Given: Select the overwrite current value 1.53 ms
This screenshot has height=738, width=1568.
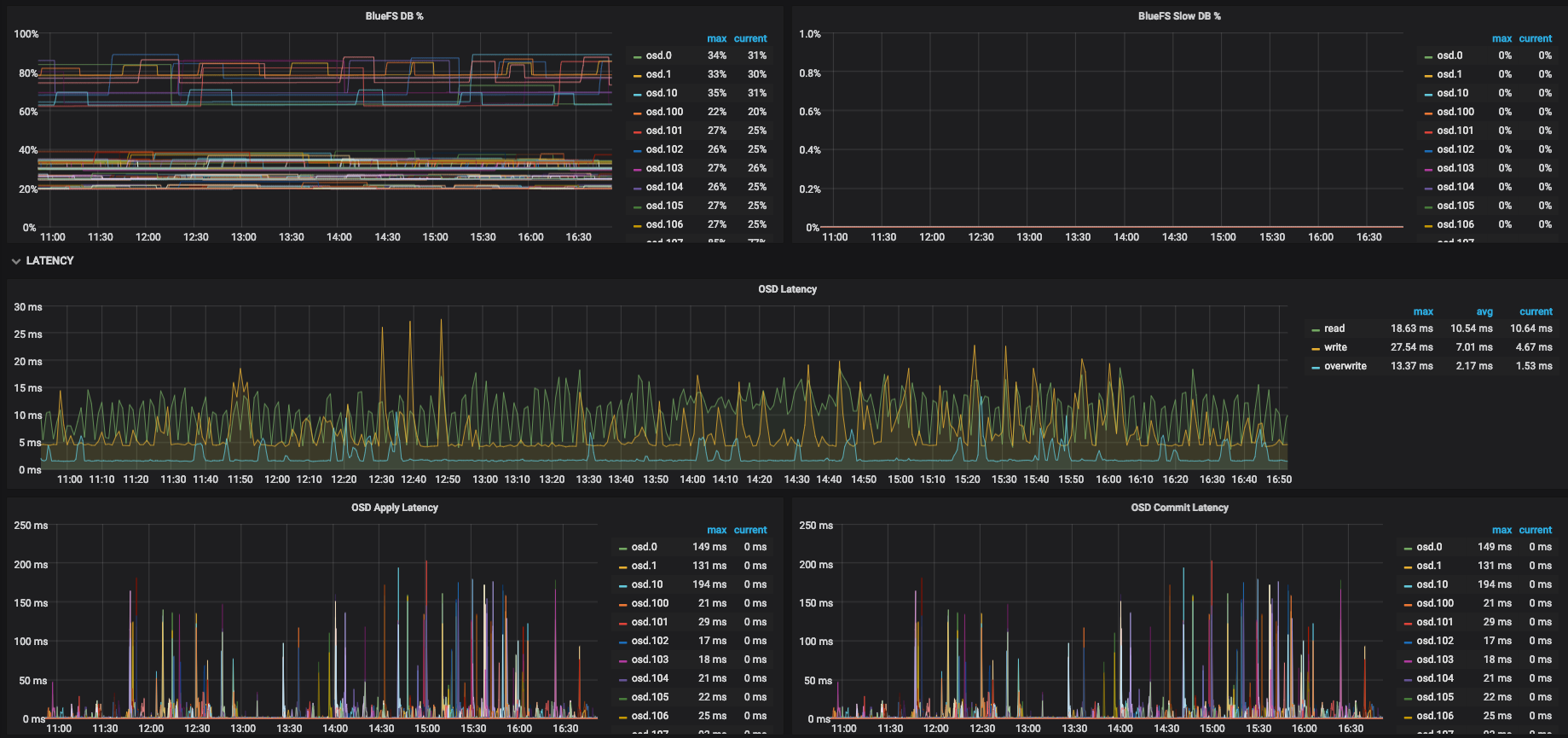Looking at the screenshot, I should [1534, 366].
